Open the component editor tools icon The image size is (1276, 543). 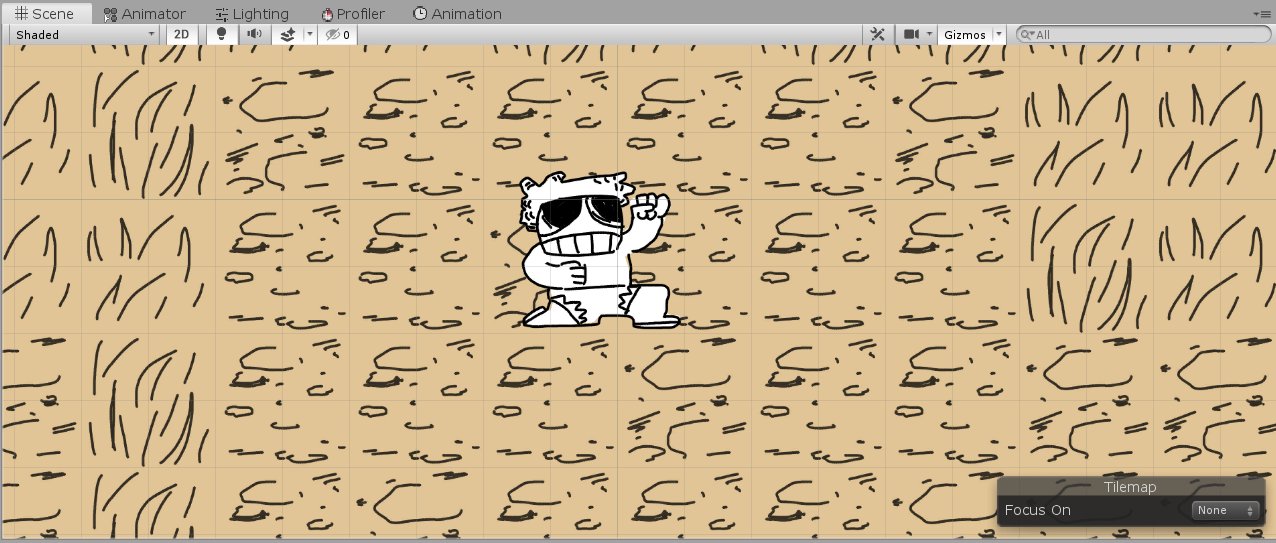tap(878, 34)
